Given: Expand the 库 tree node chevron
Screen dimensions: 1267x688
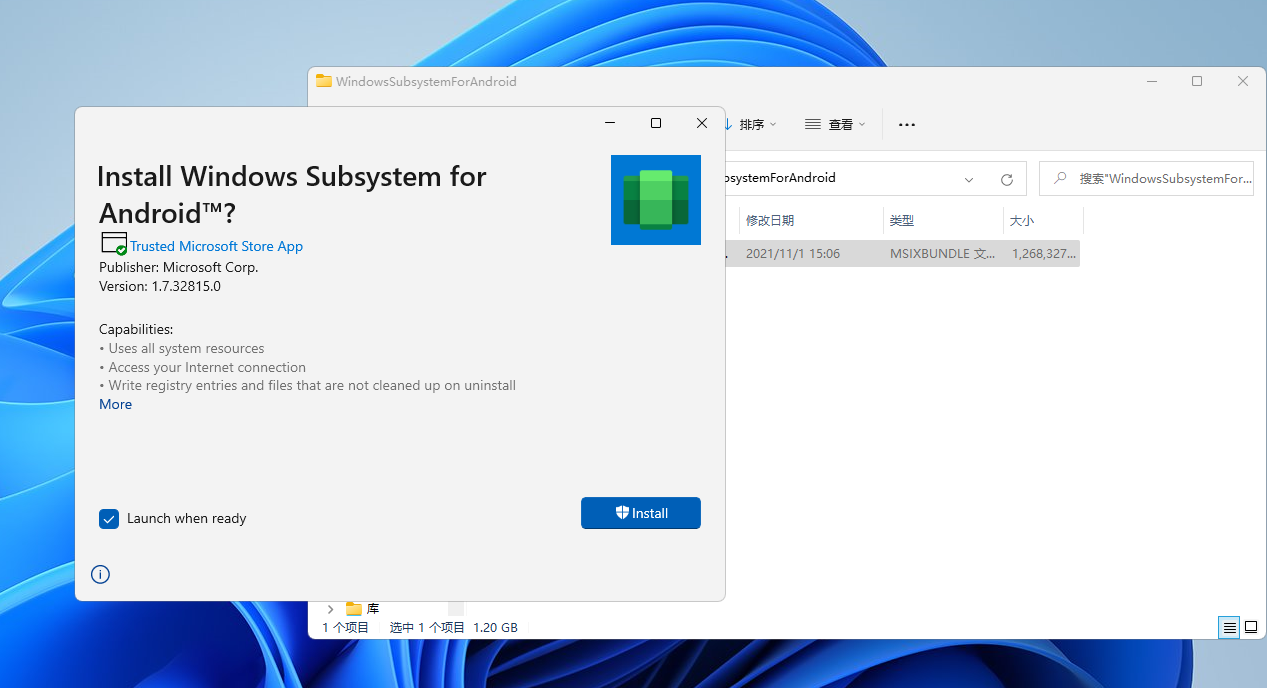Looking at the screenshot, I should coord(331,609).
